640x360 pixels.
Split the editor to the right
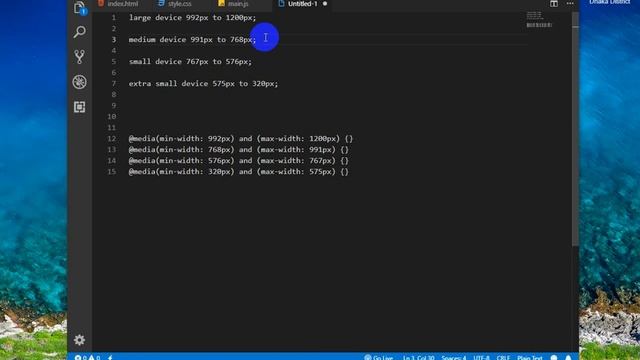[x=553, y=4]
